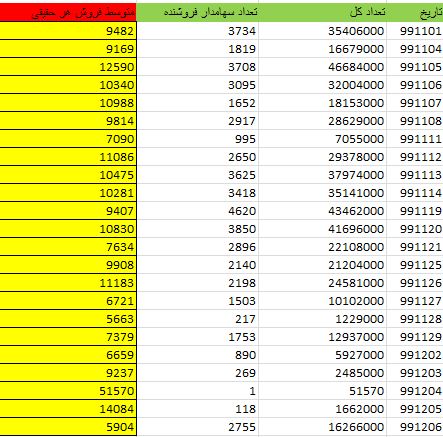Viewport: 443px width, 437px height.
Task: Select the تعداد کل header cell
Action: pos(323,13)
